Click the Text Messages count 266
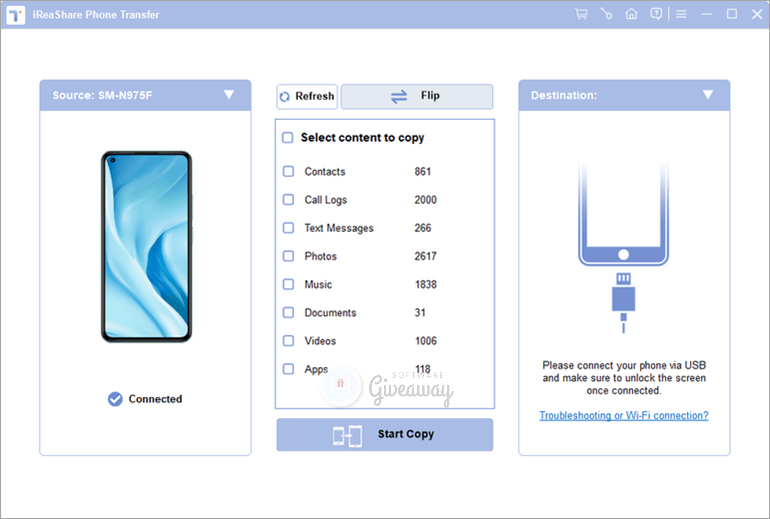 (x=423, y=228)
